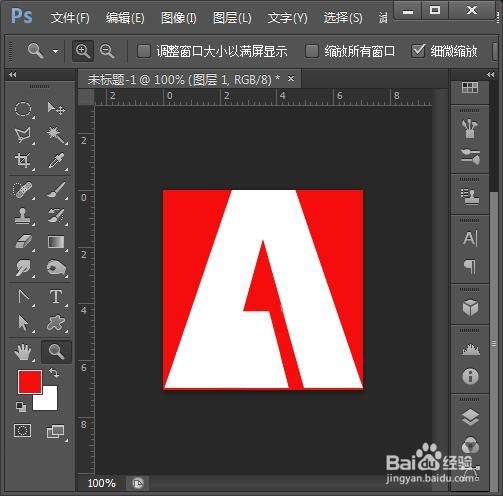Select the Crop tool
503x496 pixels.
pyautogui.click(x=23, y=160)
